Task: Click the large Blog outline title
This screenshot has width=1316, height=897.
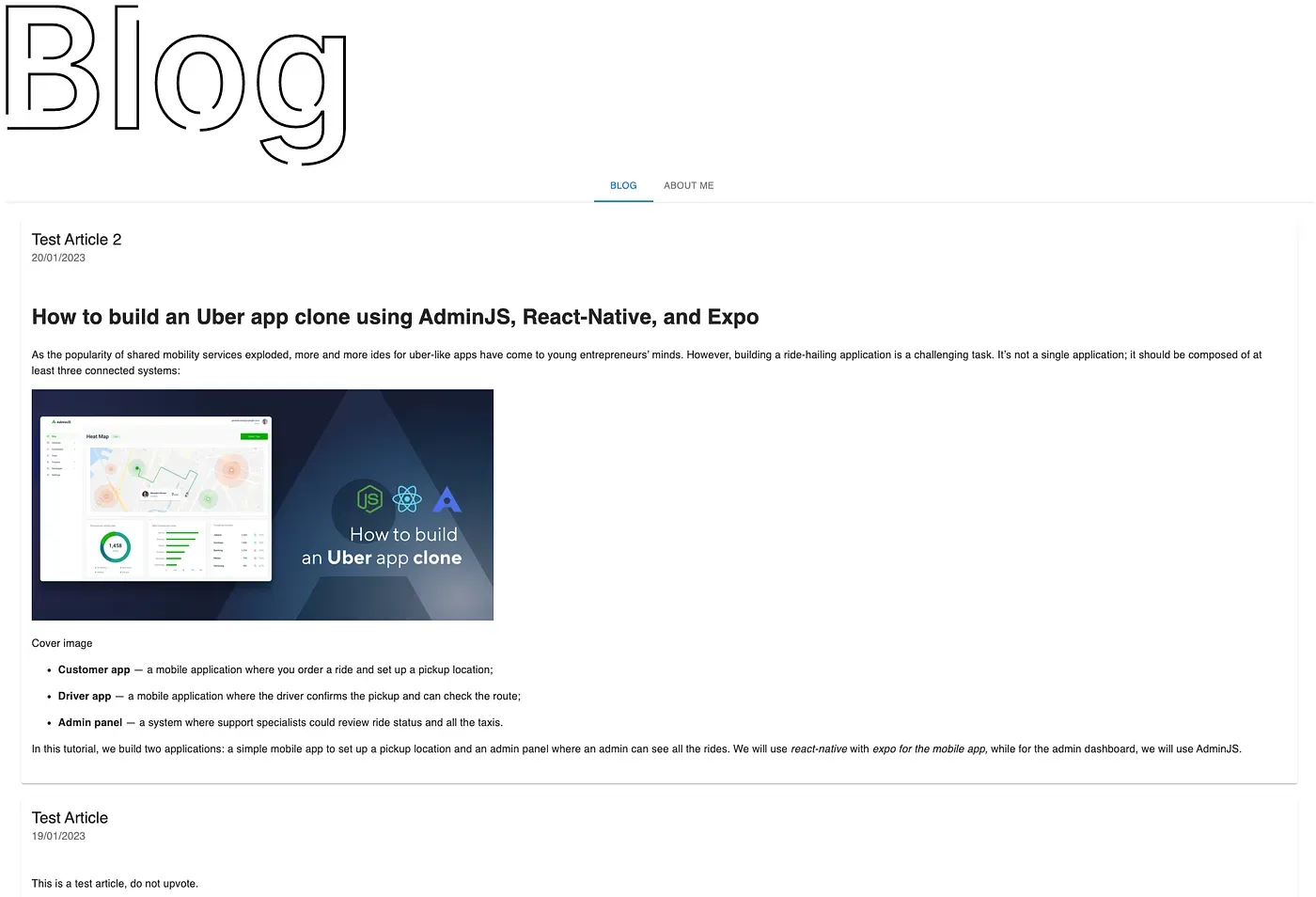Action: pyautogui.click(x=177, y=85)
